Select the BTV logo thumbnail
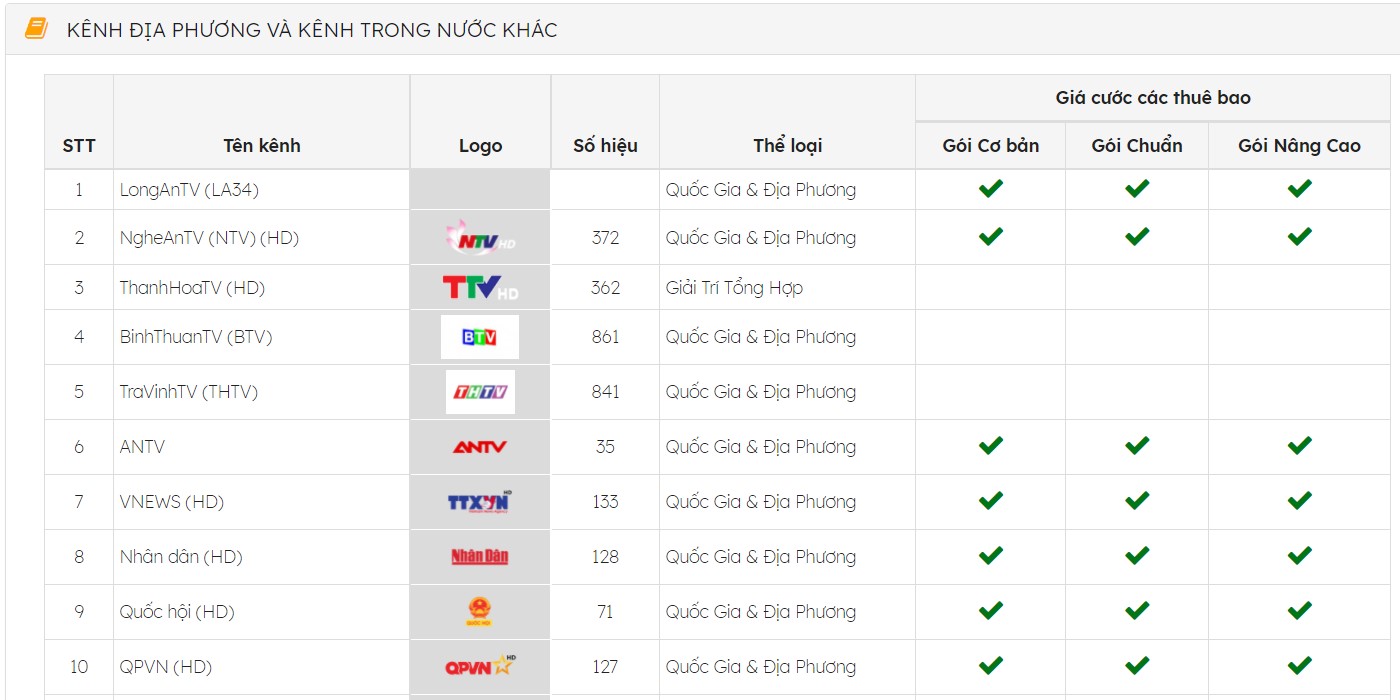This screenshot has width=1400, height=700. click(x=480, y=337)
